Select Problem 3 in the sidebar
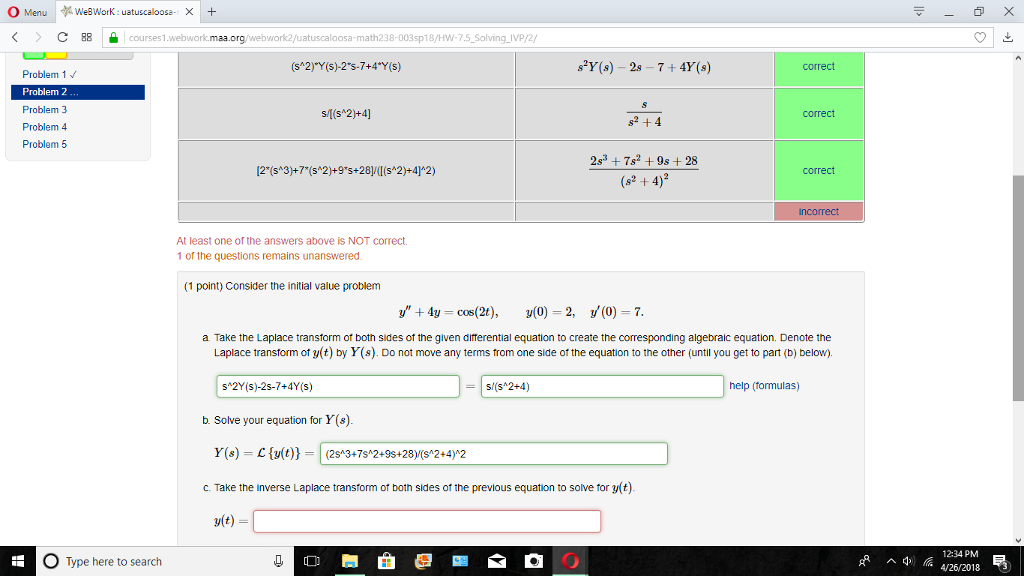This screenshot has width=1024, height=576. pyautogui.click(x=43, y=110)
